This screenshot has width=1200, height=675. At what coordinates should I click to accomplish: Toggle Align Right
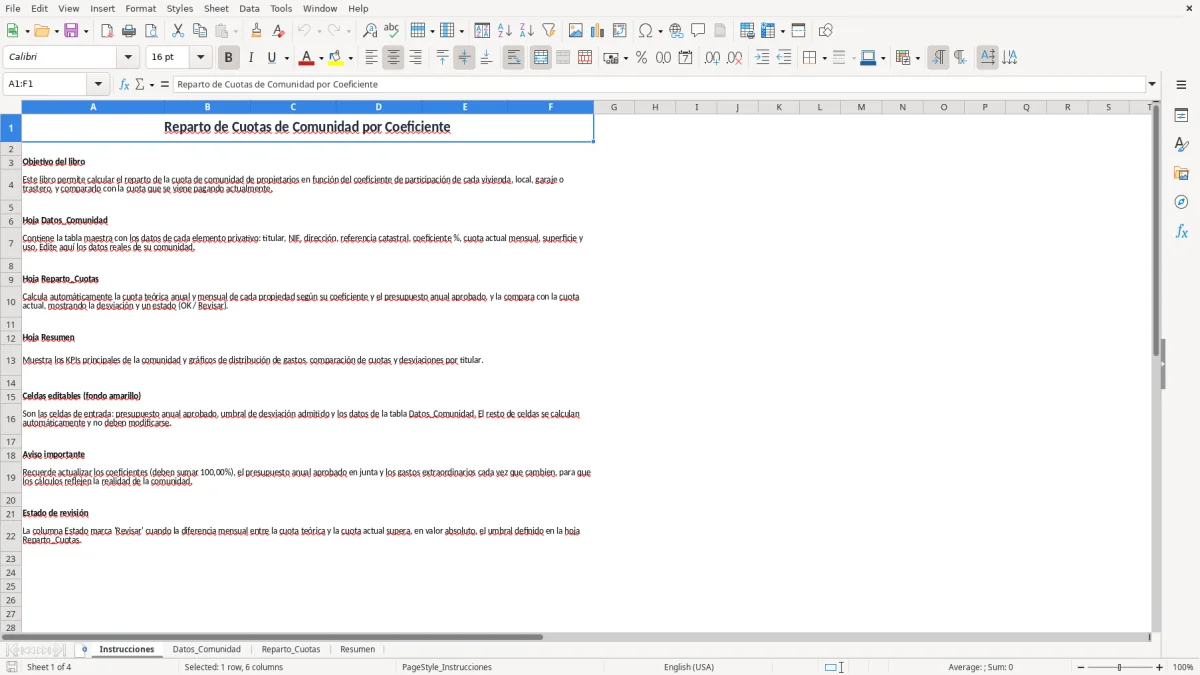(416, 58)
